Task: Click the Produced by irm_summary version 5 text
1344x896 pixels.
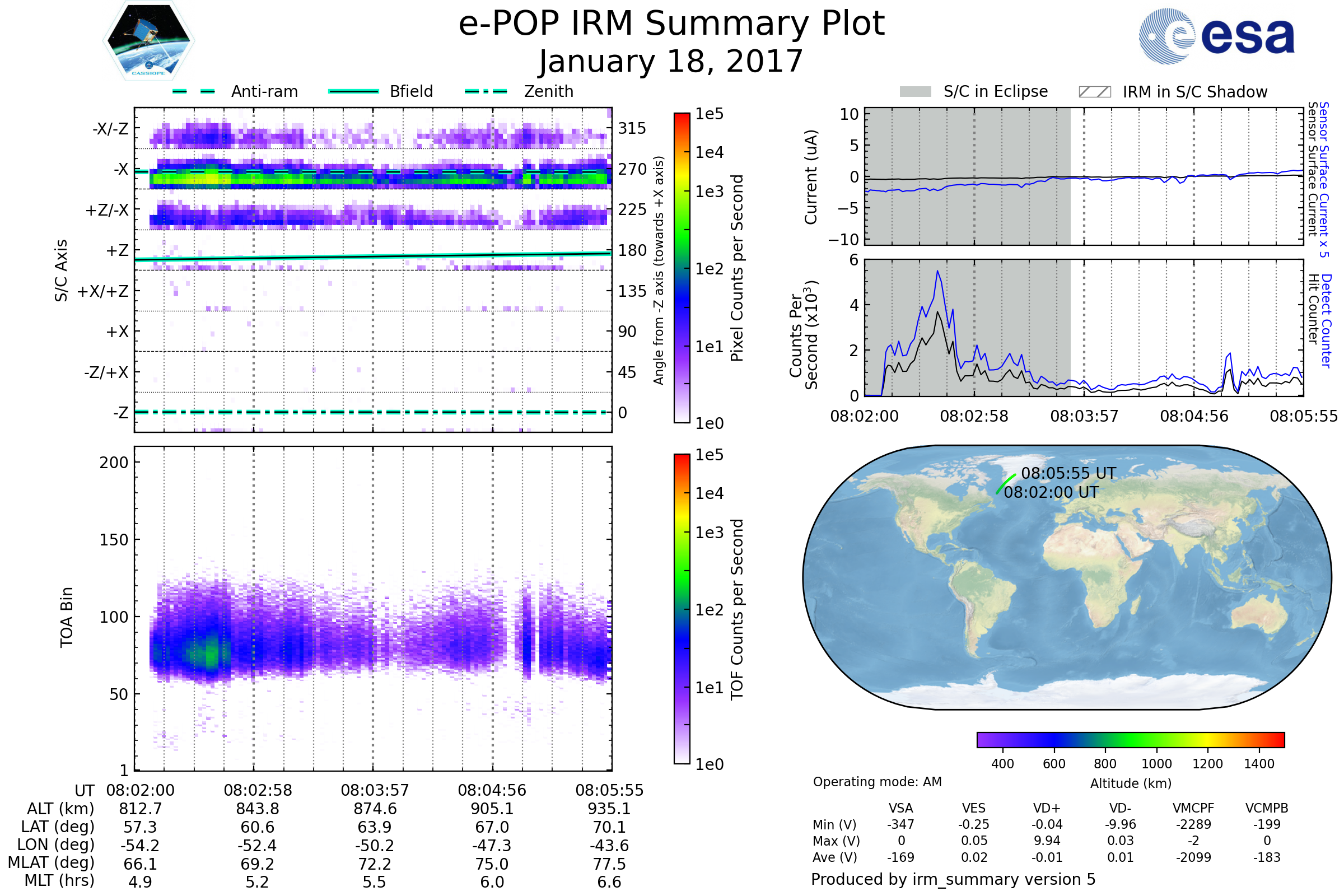Action: coord(953,879)
